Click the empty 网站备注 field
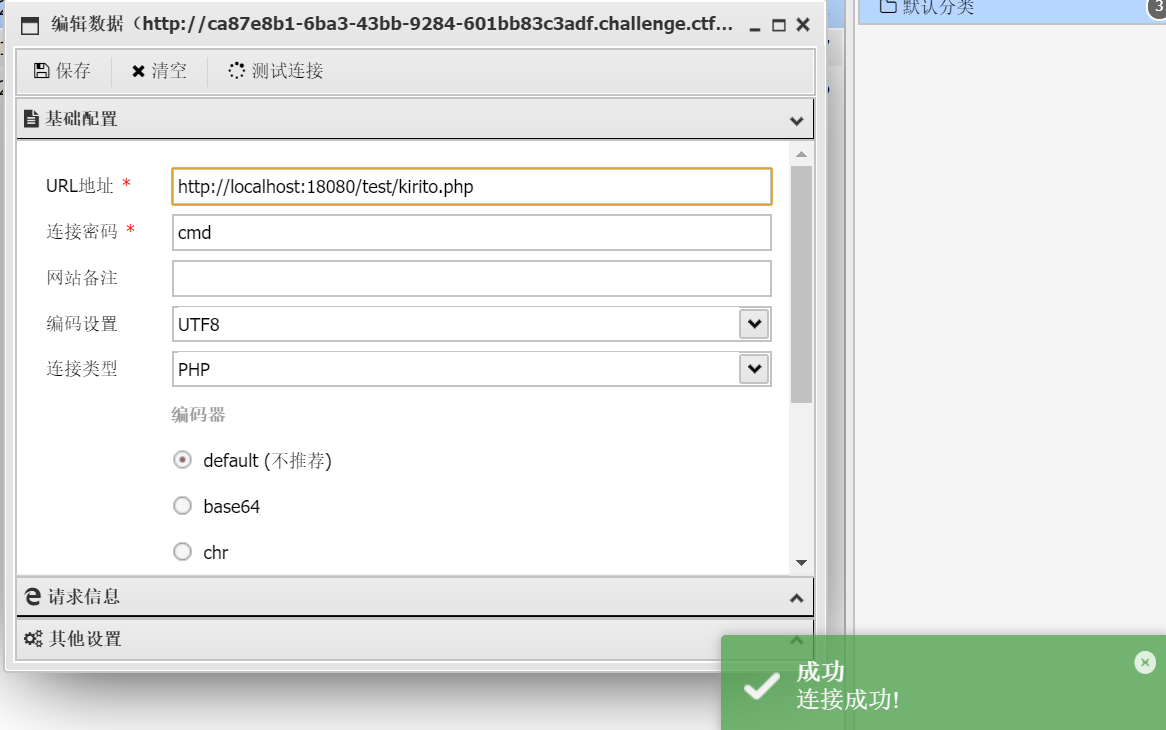Viewport: 1166px width, 730px height. (x=471, y=279)
